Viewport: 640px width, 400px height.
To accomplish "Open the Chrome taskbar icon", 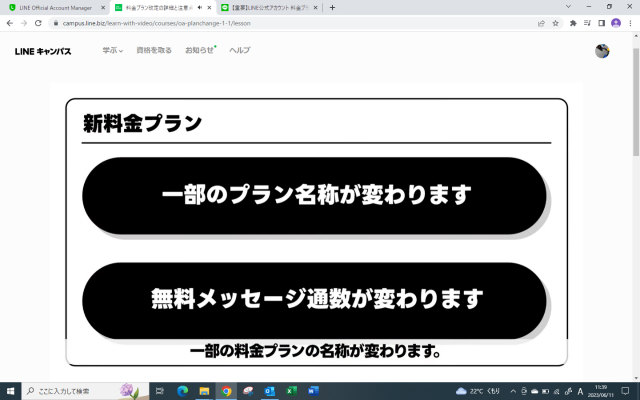I will pos(226,391).
